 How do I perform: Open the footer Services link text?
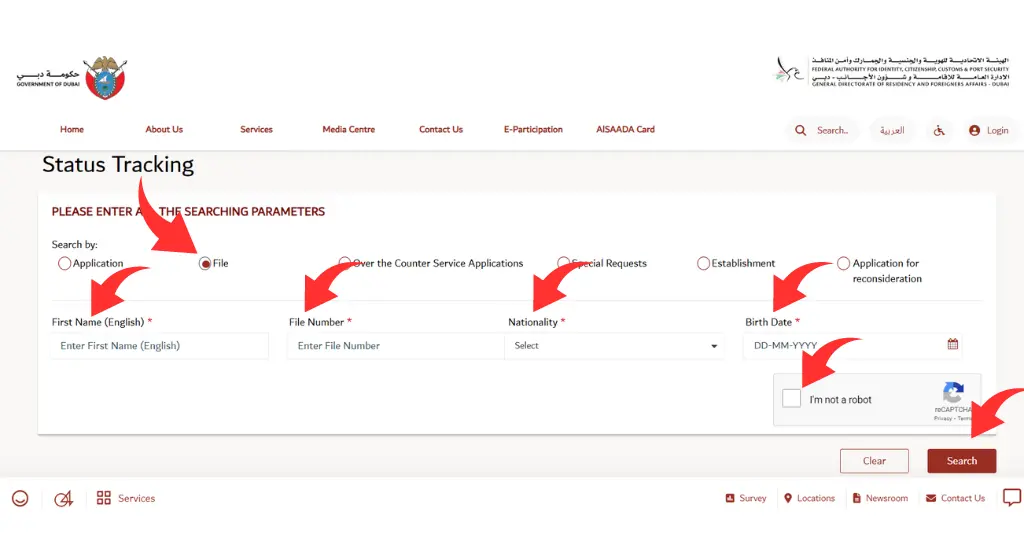[136, 498]
